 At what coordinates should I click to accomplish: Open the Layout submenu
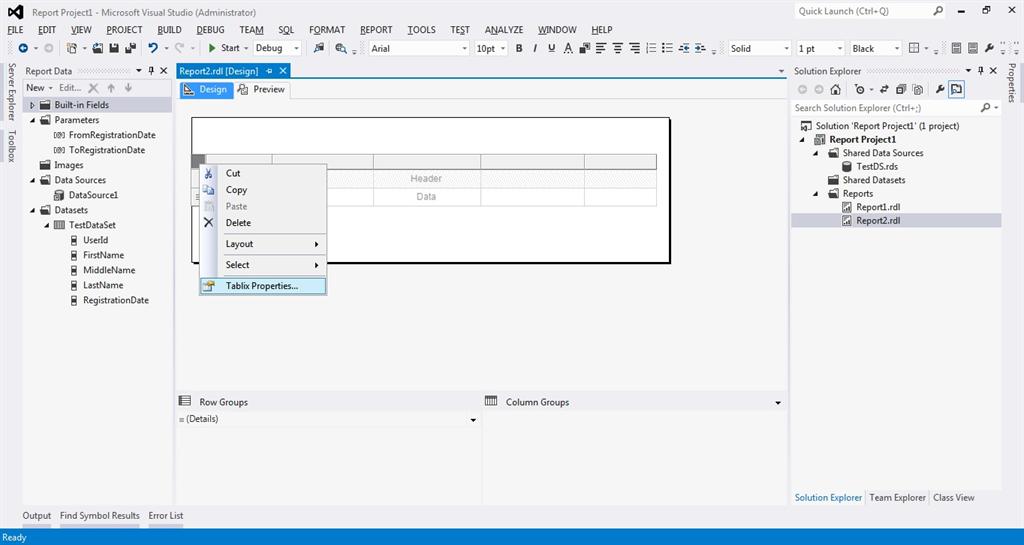(x=263, y=243)
